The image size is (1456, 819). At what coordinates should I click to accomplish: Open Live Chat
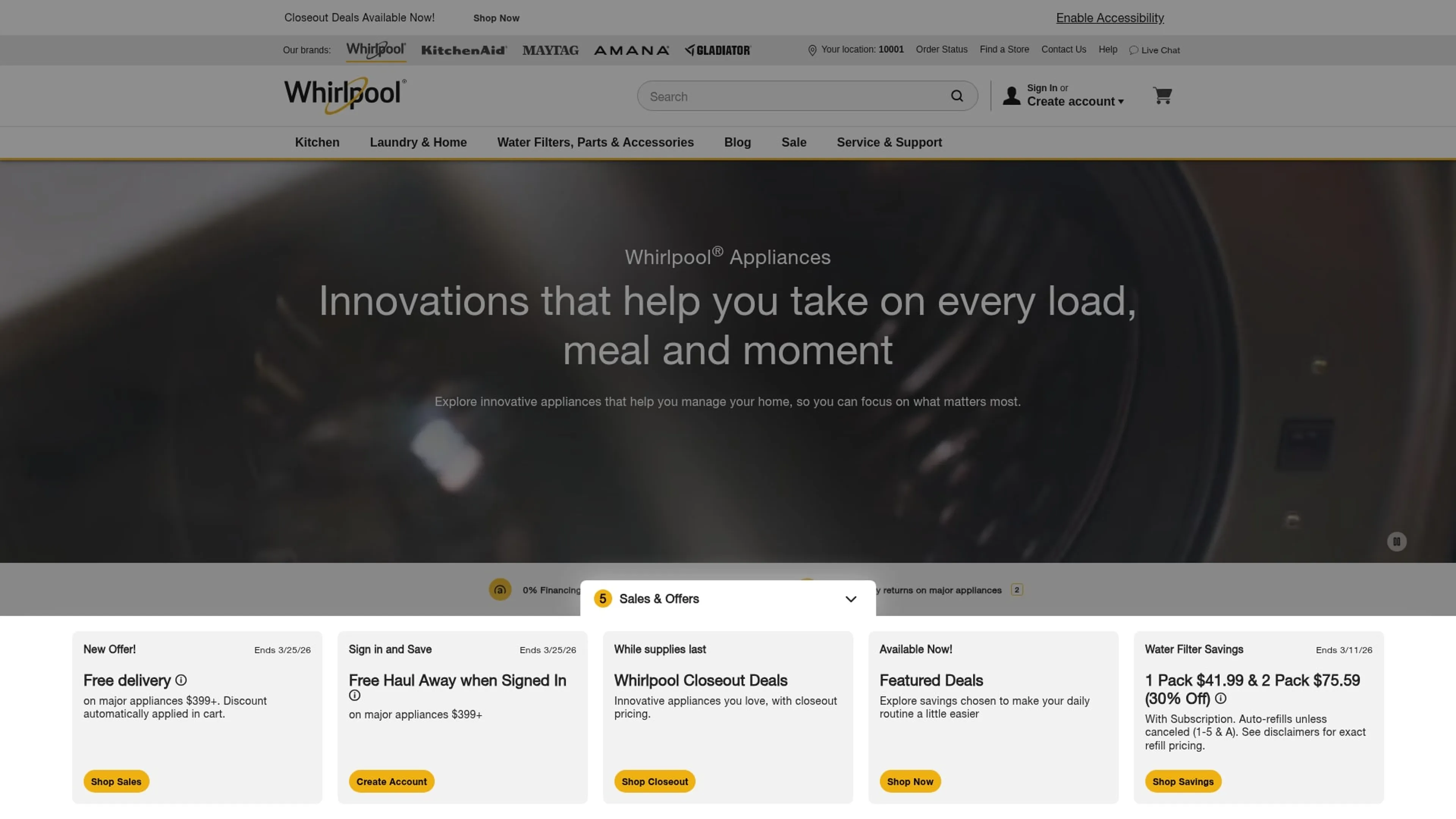(1154, 50)
